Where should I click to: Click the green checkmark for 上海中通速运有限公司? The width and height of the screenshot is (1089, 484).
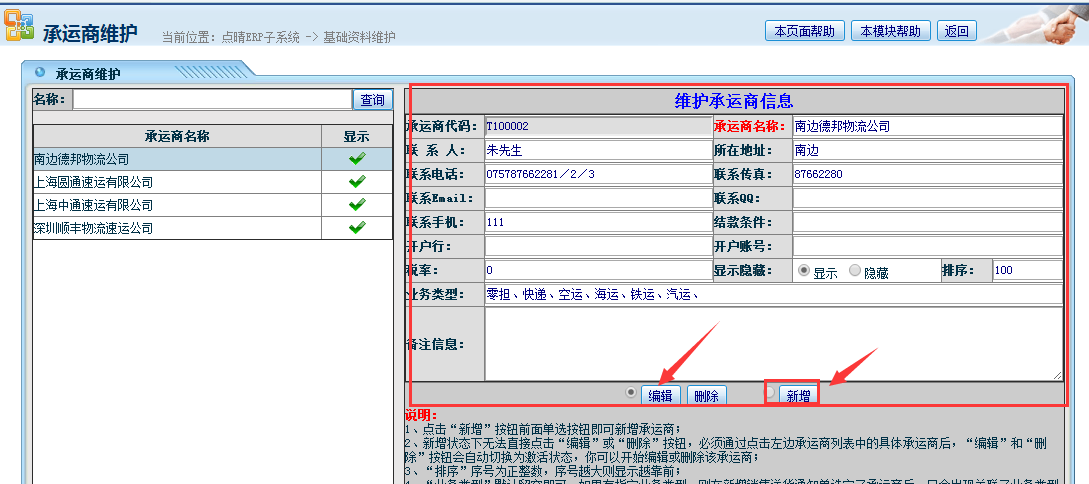356,205
